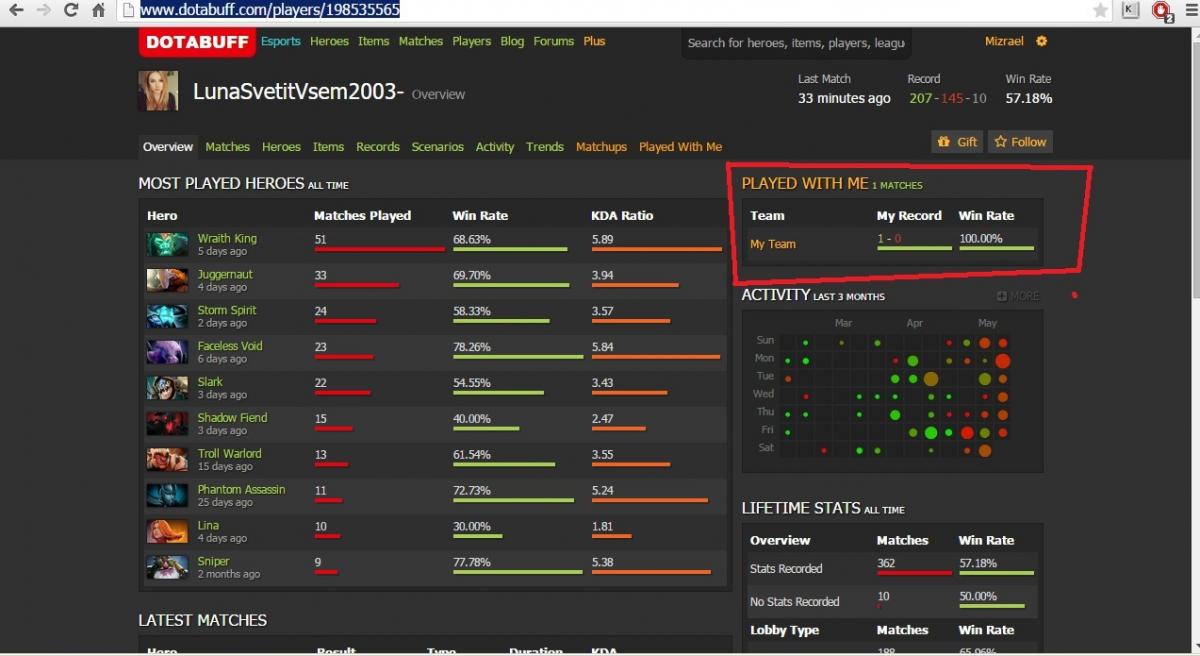The height and width of the screenshot is (656, 1200).
Task: Switch to the profile Heroes tab
Action: click(x=281, y=146)
